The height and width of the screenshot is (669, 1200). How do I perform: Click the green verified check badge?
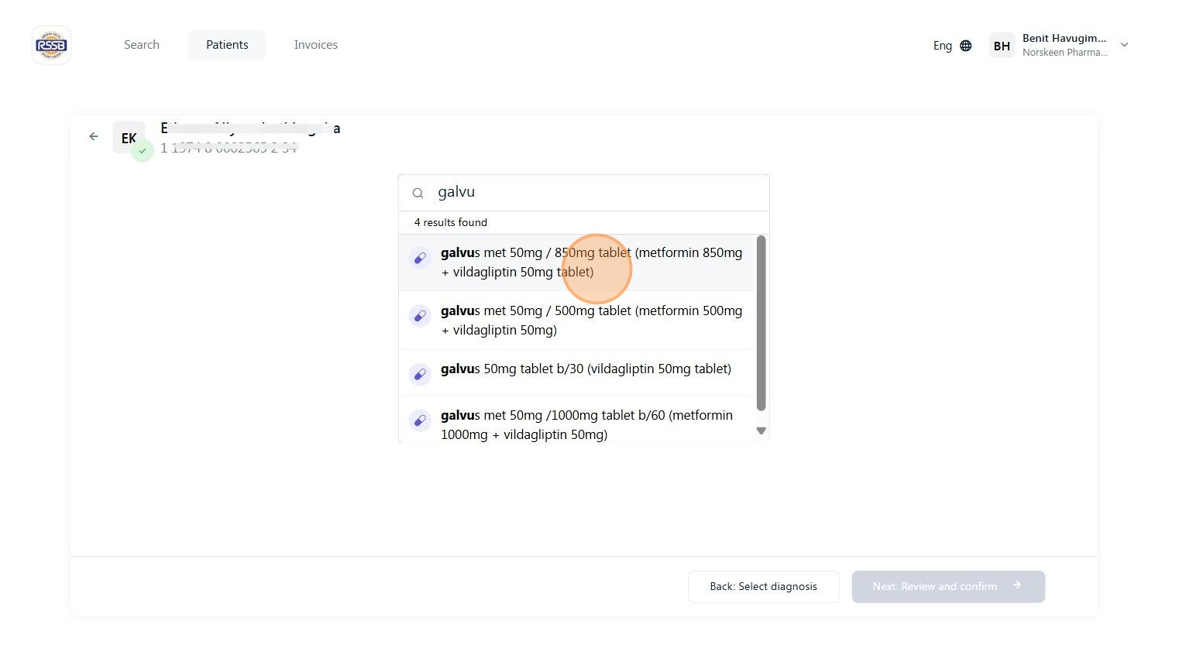(x=143, y=151)
